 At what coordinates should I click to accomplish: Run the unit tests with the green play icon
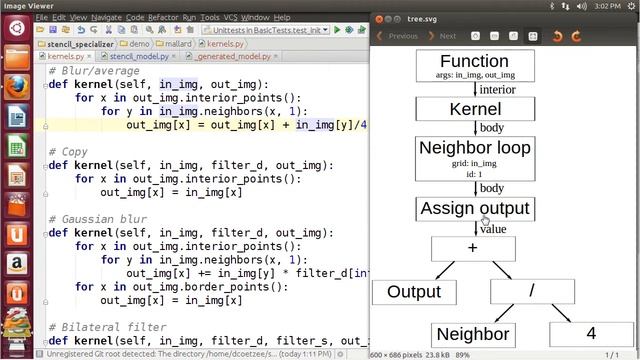pos(337,30)
